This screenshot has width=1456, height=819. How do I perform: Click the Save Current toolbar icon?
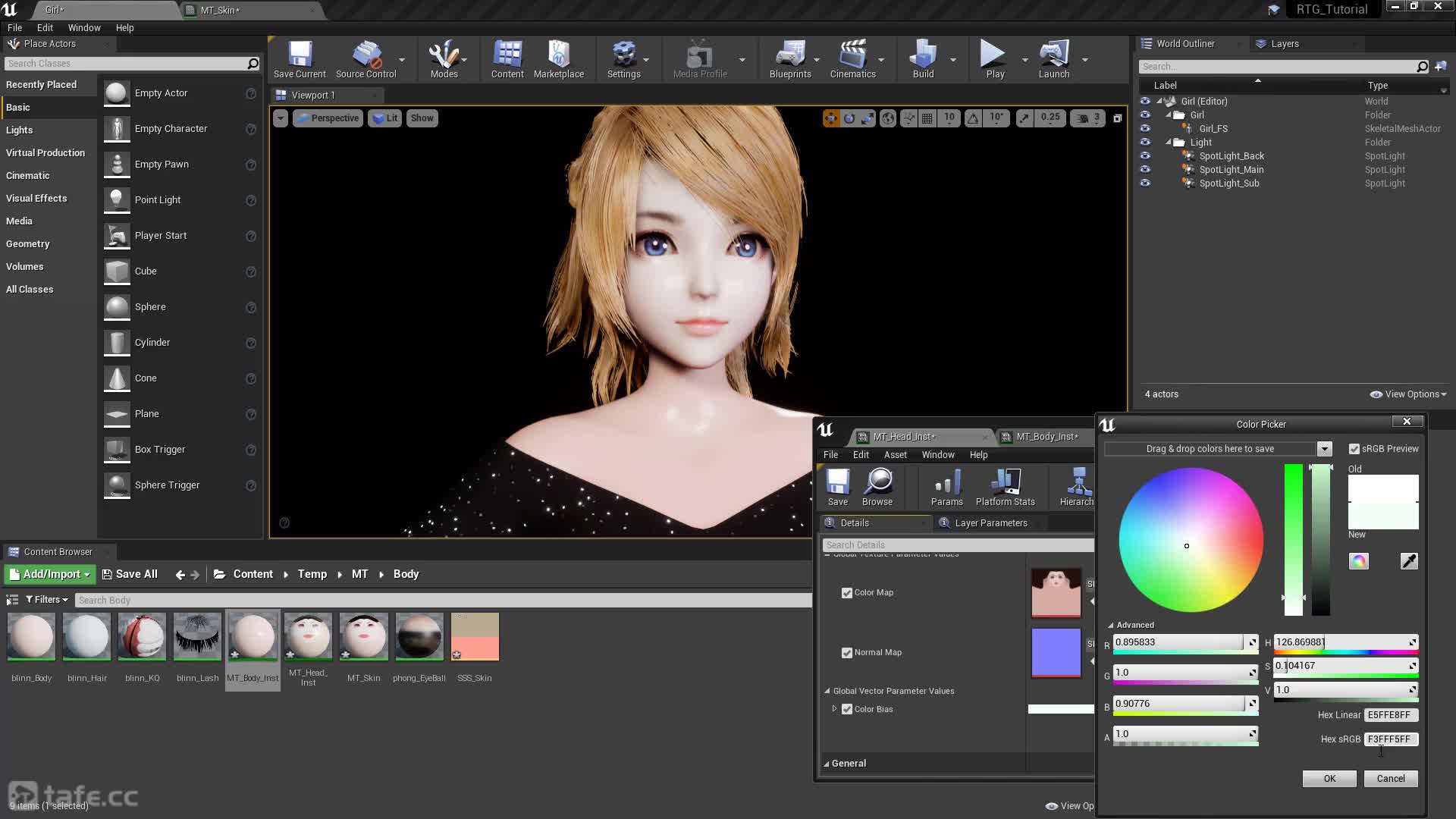tap(300, 59)
